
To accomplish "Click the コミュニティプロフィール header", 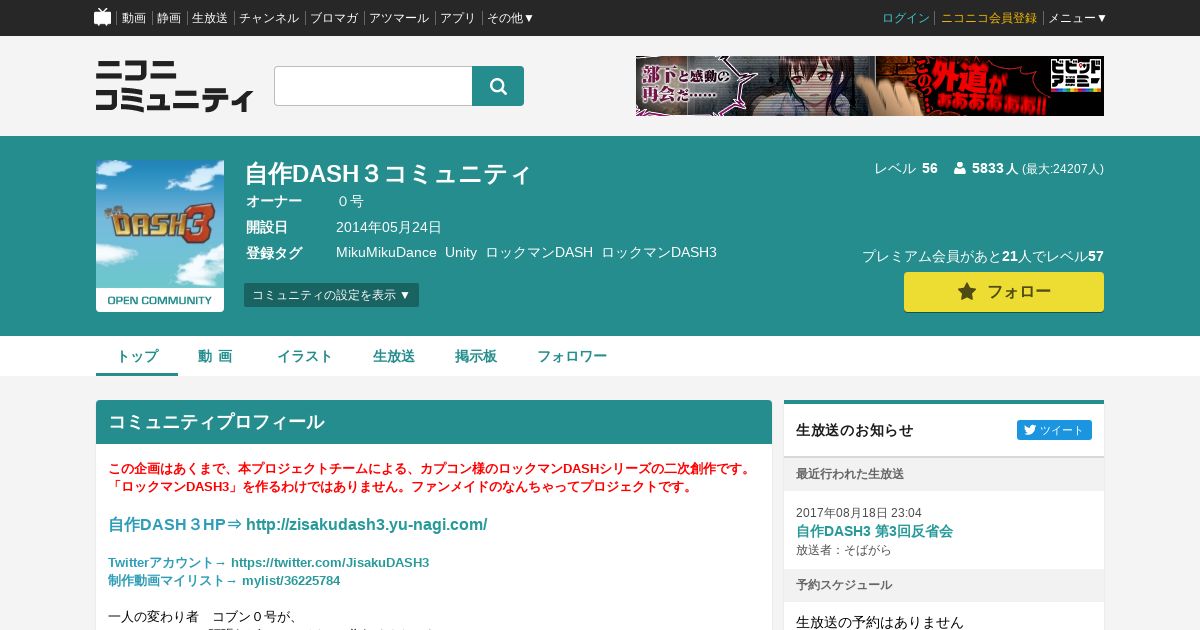I will pyautogui.click(x=434, y=422).
